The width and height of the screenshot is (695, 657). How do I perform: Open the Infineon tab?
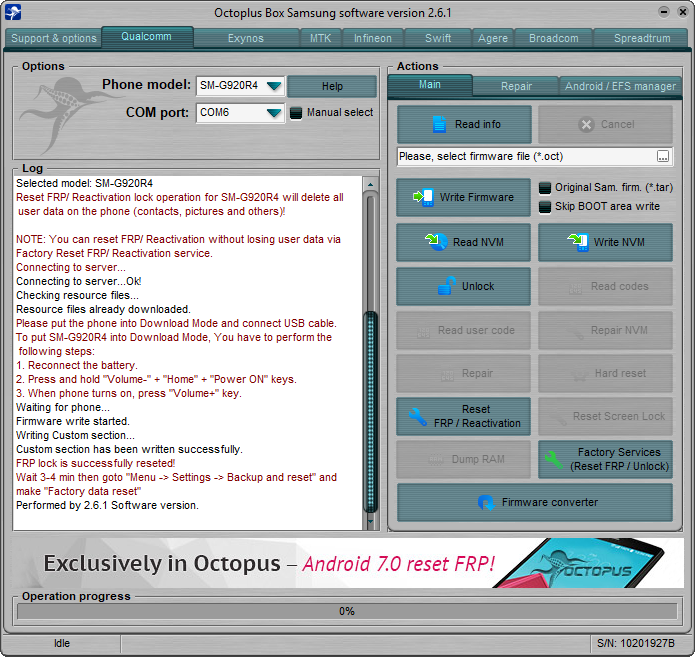[373, 39]
